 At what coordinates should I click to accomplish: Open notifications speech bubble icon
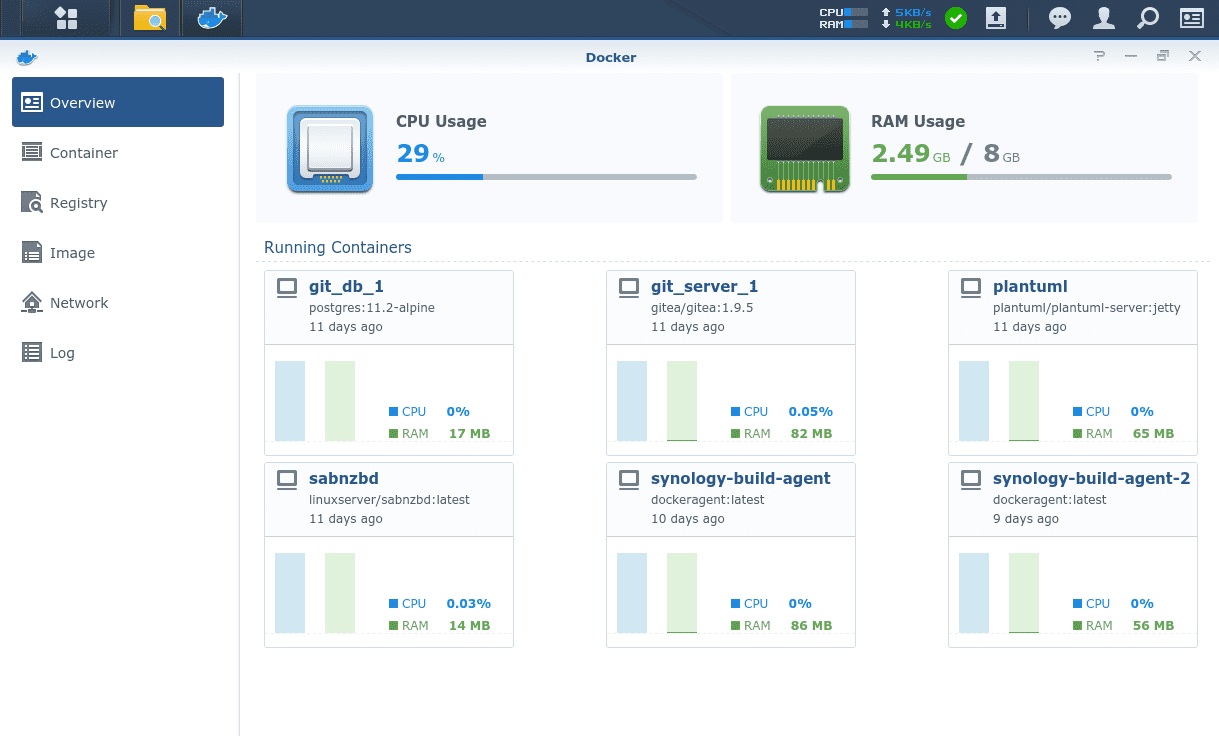pos(1060,18)
